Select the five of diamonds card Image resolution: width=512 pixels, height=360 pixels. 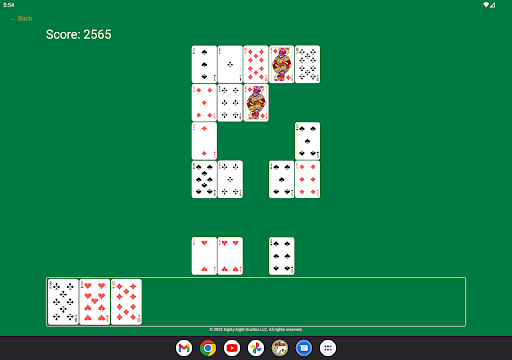(x=204, y=103)
